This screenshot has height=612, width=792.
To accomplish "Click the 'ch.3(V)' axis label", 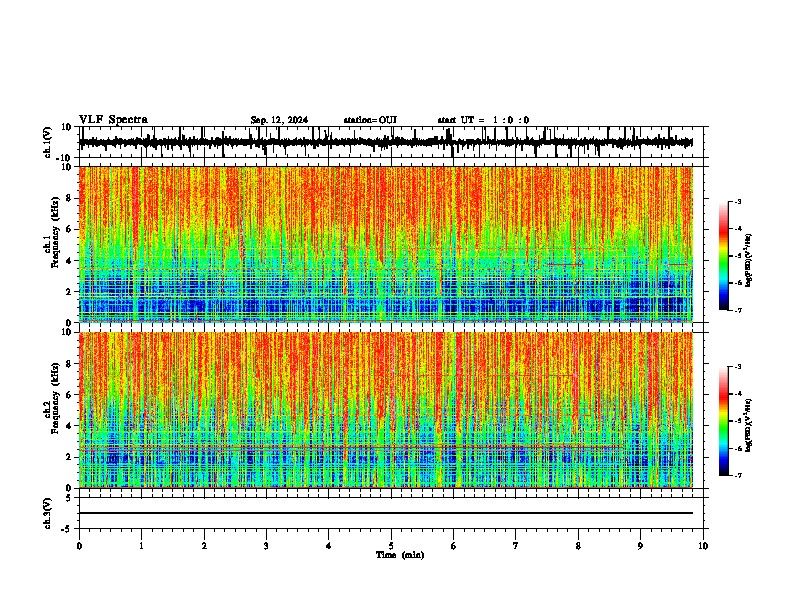I will (48, 513).
